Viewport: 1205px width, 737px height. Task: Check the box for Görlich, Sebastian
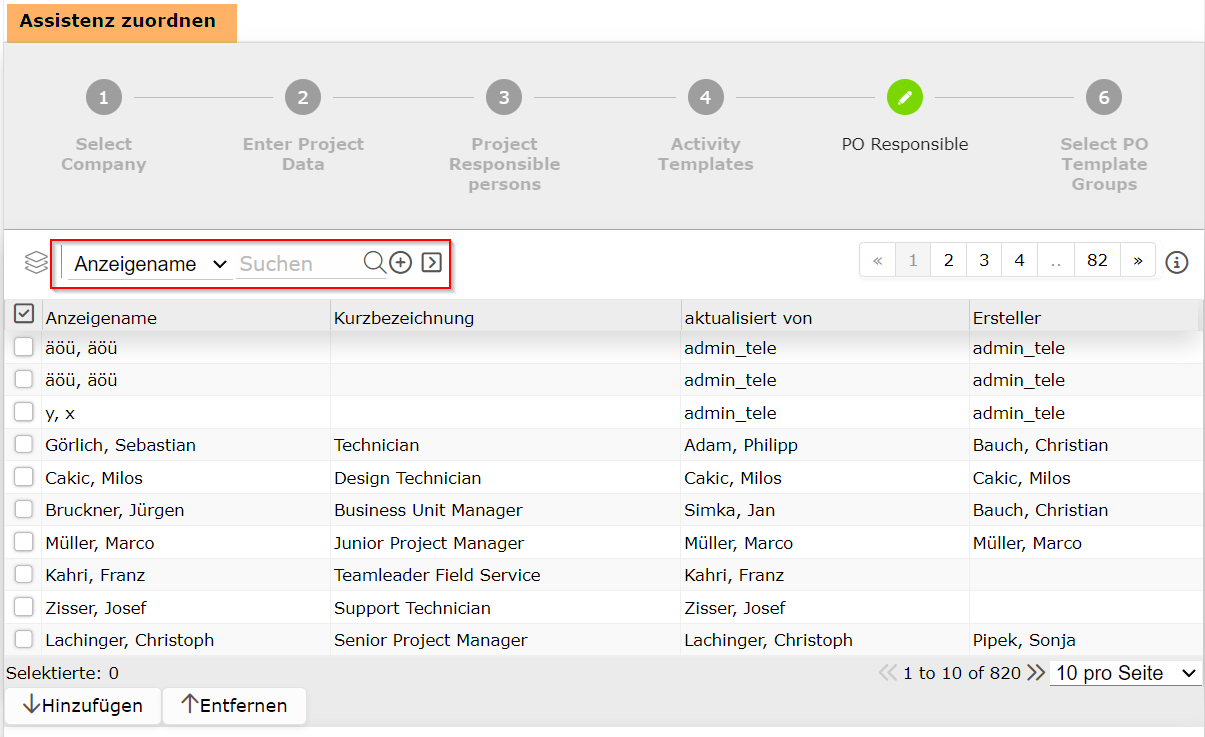[24, 445]
